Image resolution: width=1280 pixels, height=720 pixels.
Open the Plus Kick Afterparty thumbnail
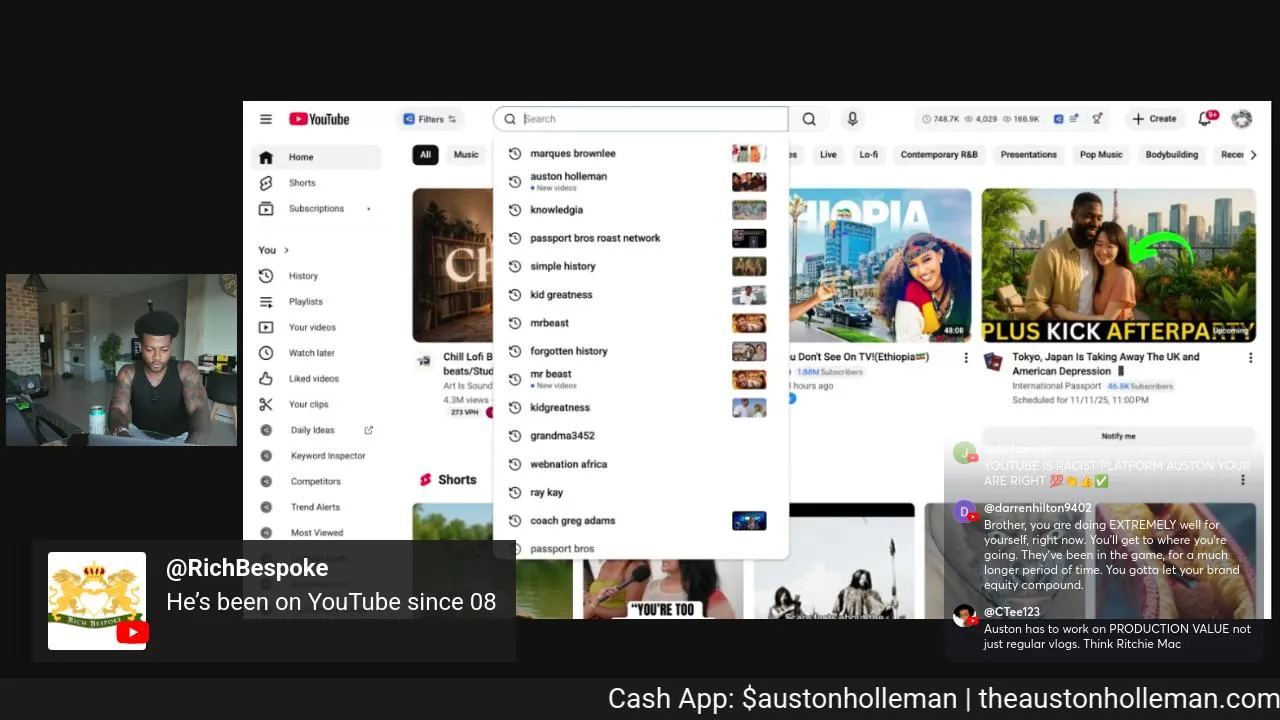(1118, 266)
